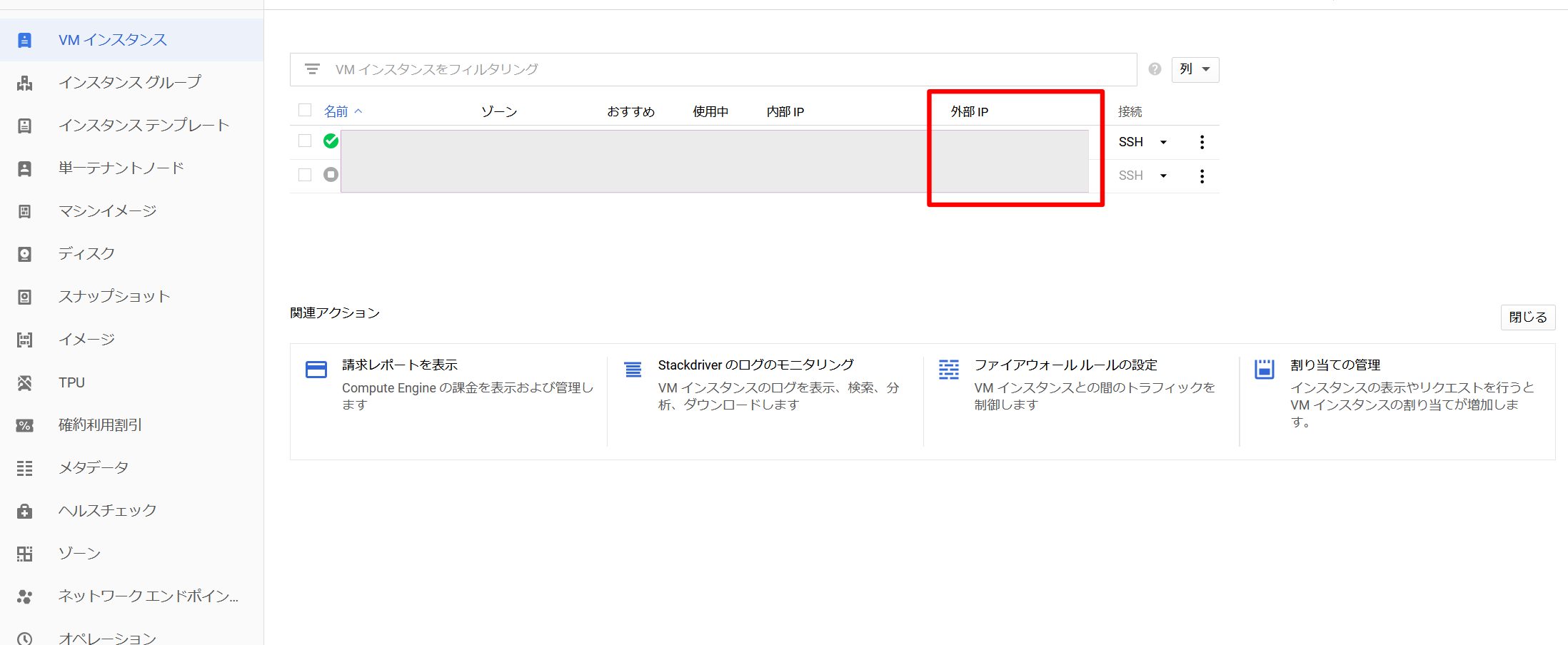Open more actions for running instance

tap(1202, 142)
